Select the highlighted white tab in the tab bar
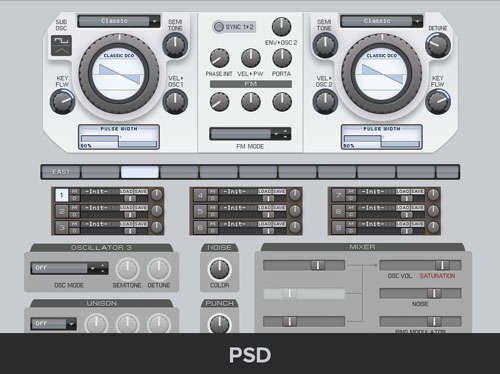 [x=140, y=172]
